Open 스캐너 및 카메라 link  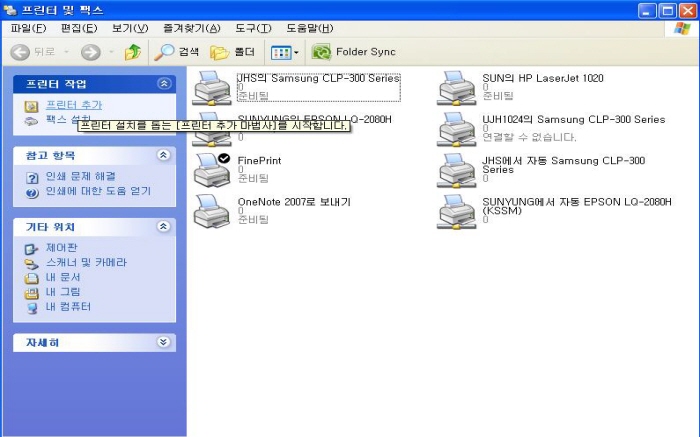(x=86, y=262)
